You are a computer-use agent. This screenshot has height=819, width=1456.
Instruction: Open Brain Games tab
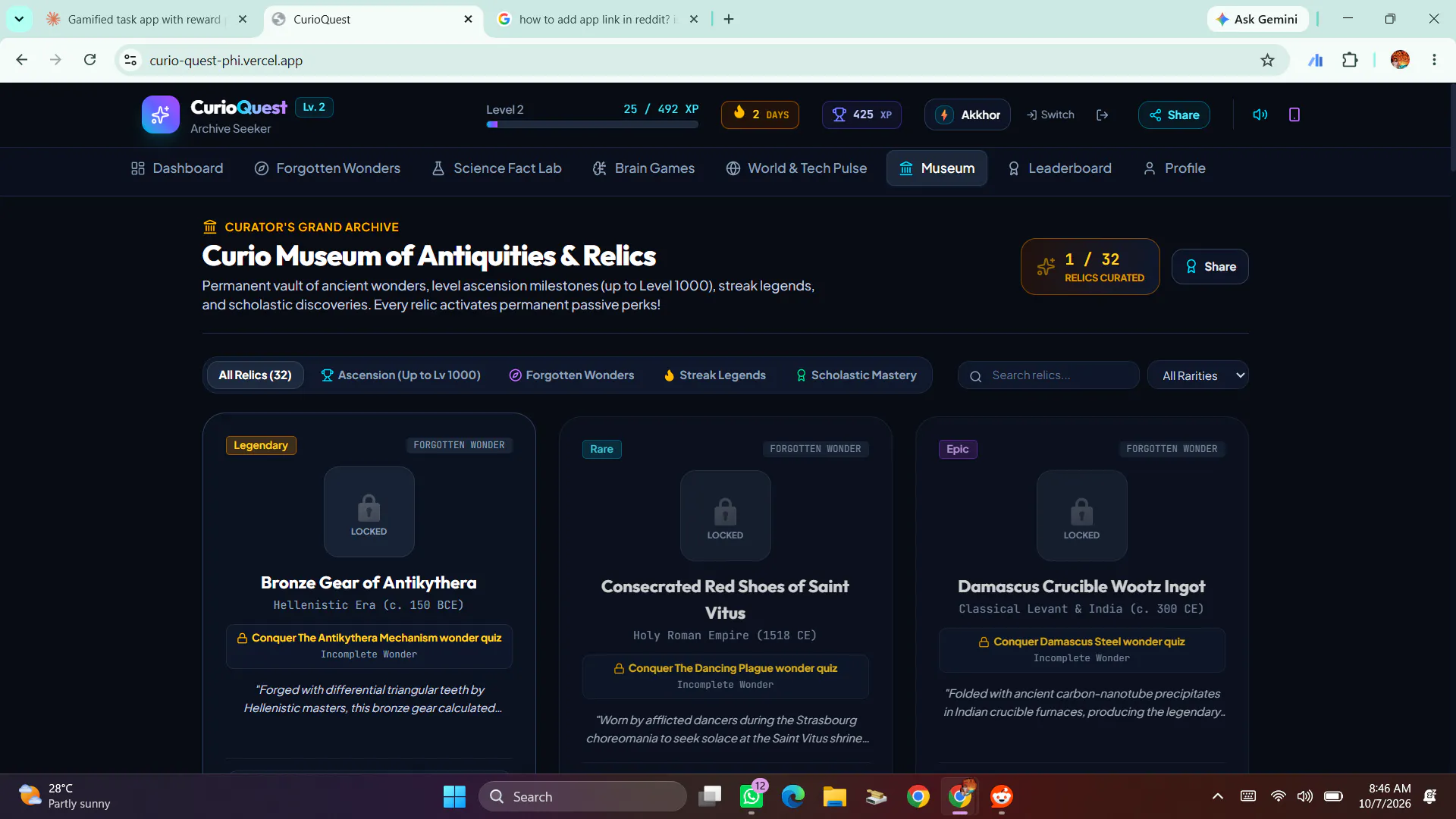pyautogui.click(x=644, y=168)
